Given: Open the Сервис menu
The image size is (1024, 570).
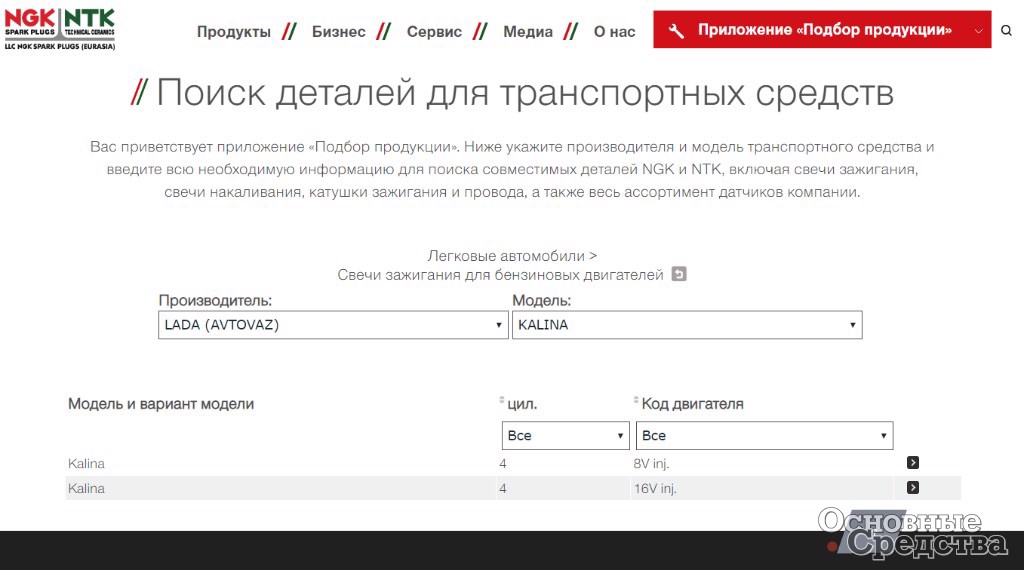Looking at the screenshot, I should pos(434,31).
